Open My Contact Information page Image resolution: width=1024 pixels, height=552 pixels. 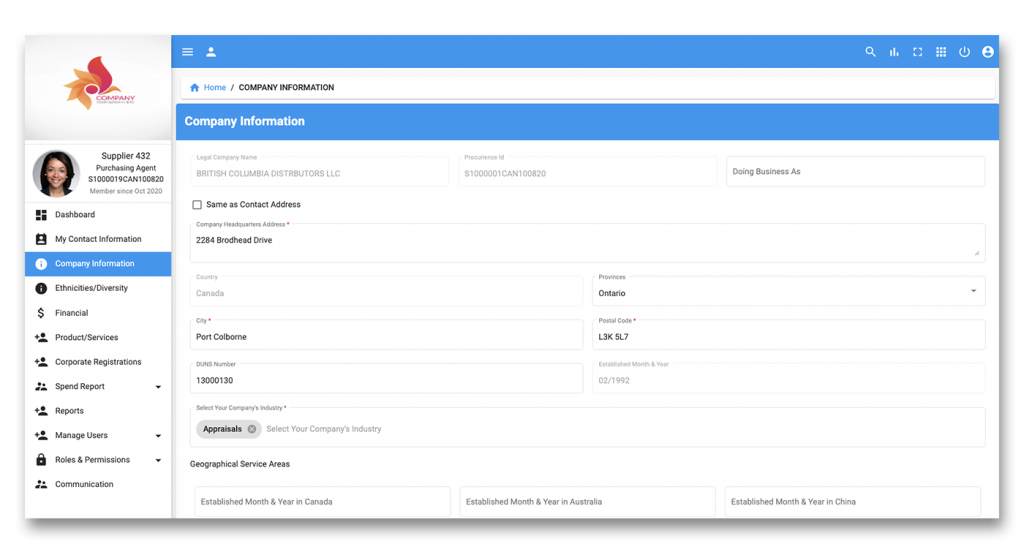[98, 240]
